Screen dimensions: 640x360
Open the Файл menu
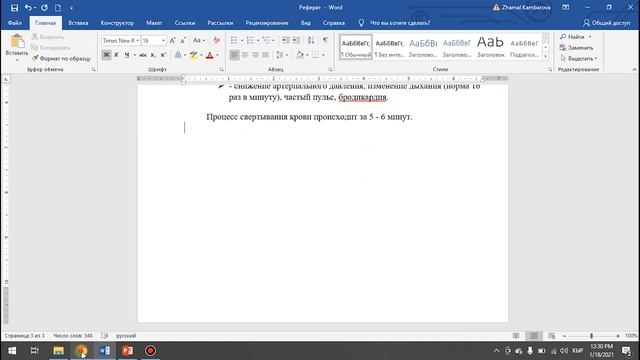point(15,23)
